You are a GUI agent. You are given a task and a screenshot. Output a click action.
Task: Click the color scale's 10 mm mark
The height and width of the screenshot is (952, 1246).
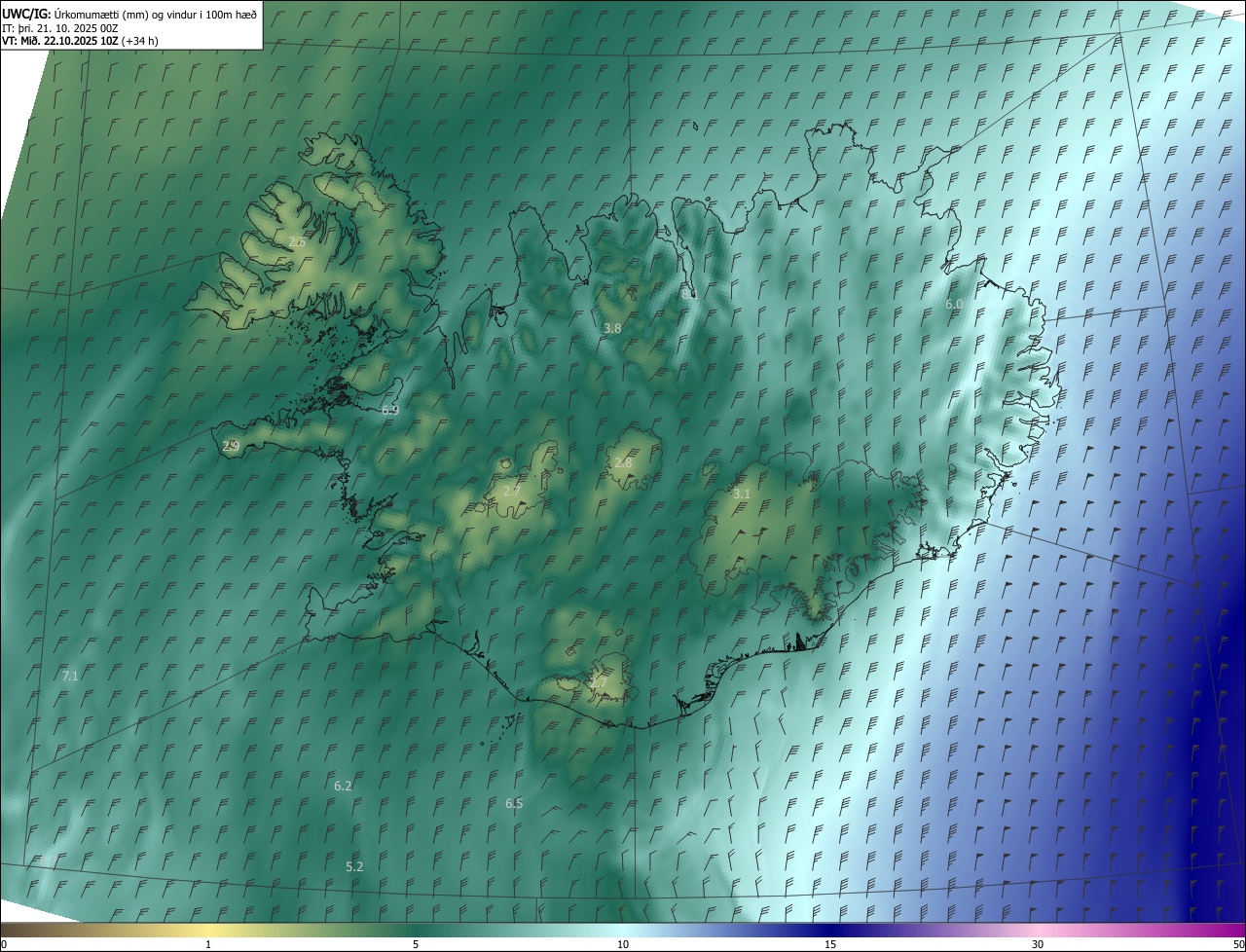pyautogui.click(x=623, y=945)
